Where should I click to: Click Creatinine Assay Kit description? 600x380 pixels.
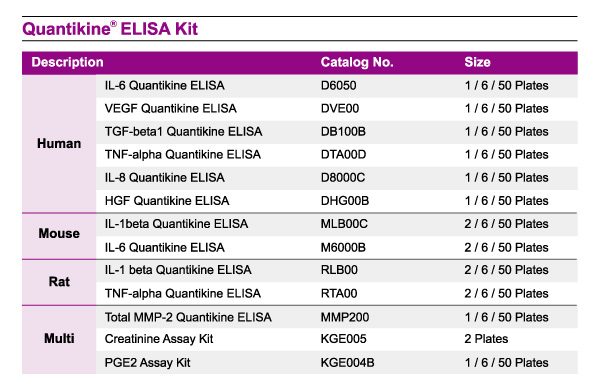click(x=159, y=339)
